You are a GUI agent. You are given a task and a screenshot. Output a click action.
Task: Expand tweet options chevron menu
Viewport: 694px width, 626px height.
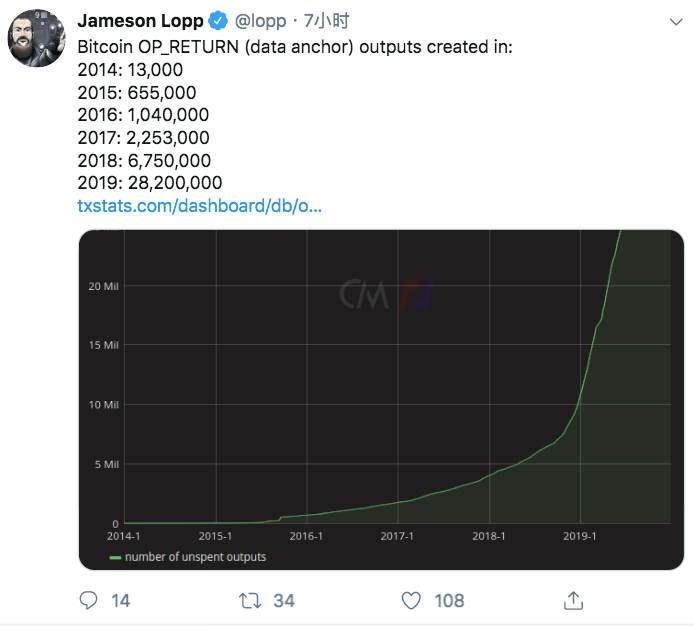coord(676,22)
